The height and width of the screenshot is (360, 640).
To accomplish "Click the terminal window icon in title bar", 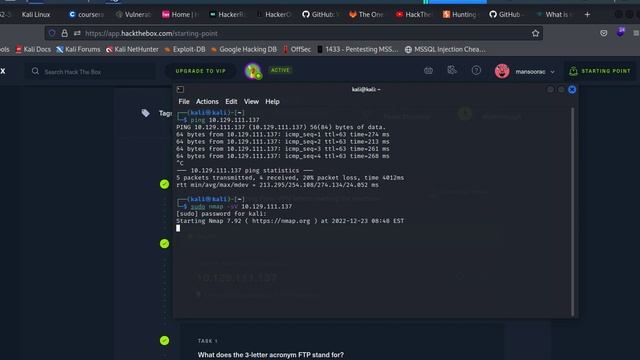I will [180, 89].
